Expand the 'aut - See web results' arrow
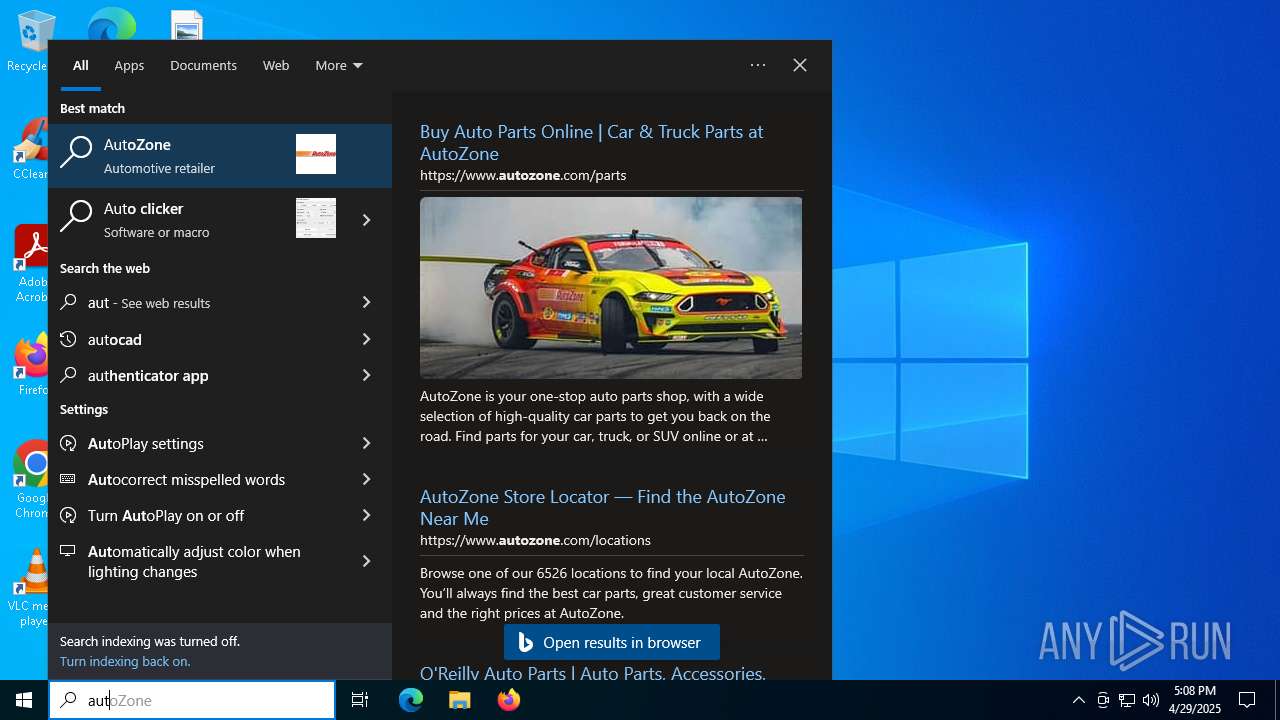Image resolution: width=1280 pixels, height=720 pixels. [367, 302]
